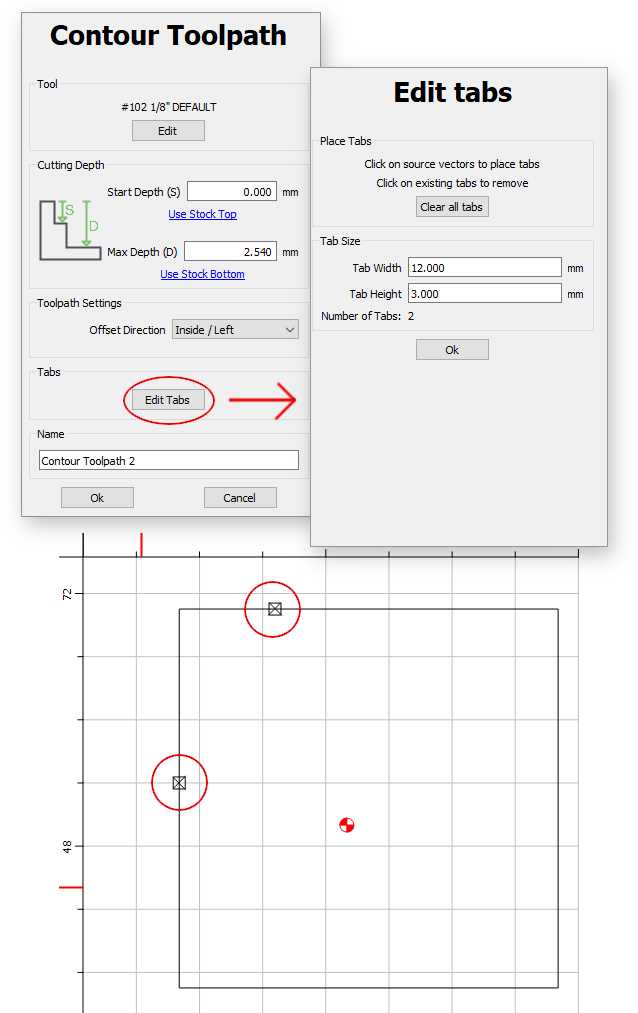Viewport: 638px width, 1013px height.
Task: Click the Use Stock Bottom link
Action: [202, 274]
